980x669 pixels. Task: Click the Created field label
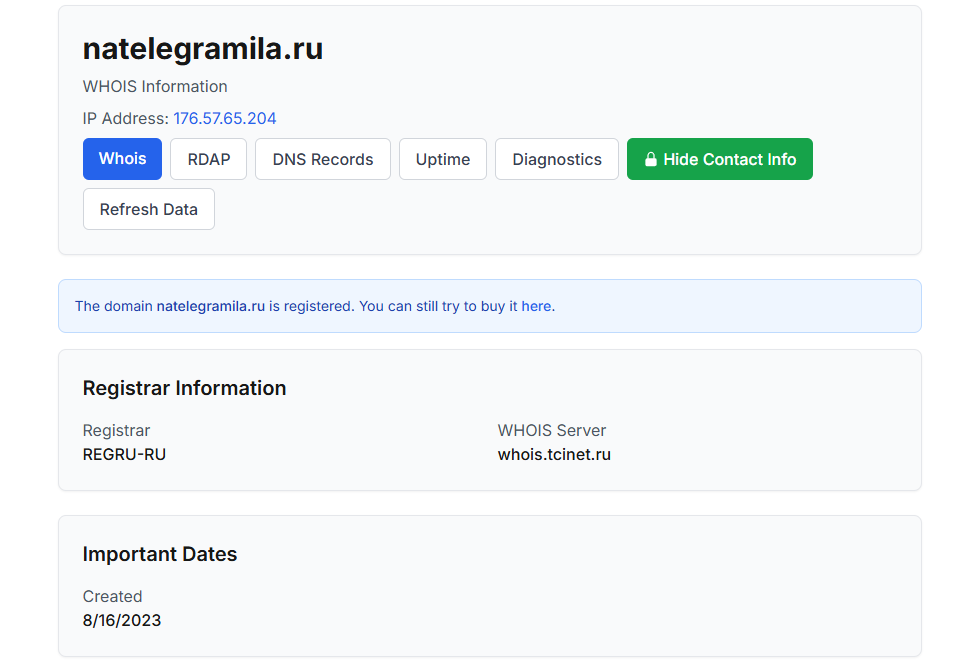112,596
